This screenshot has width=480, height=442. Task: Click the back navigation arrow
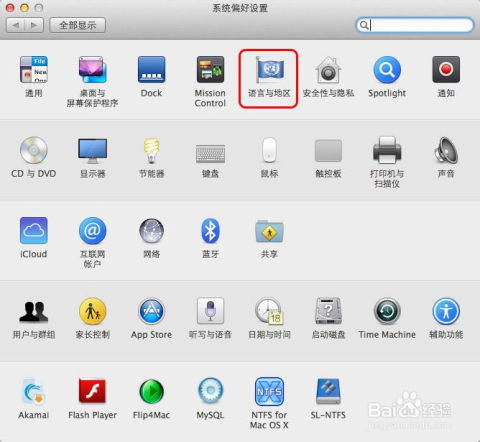[16, 25]
